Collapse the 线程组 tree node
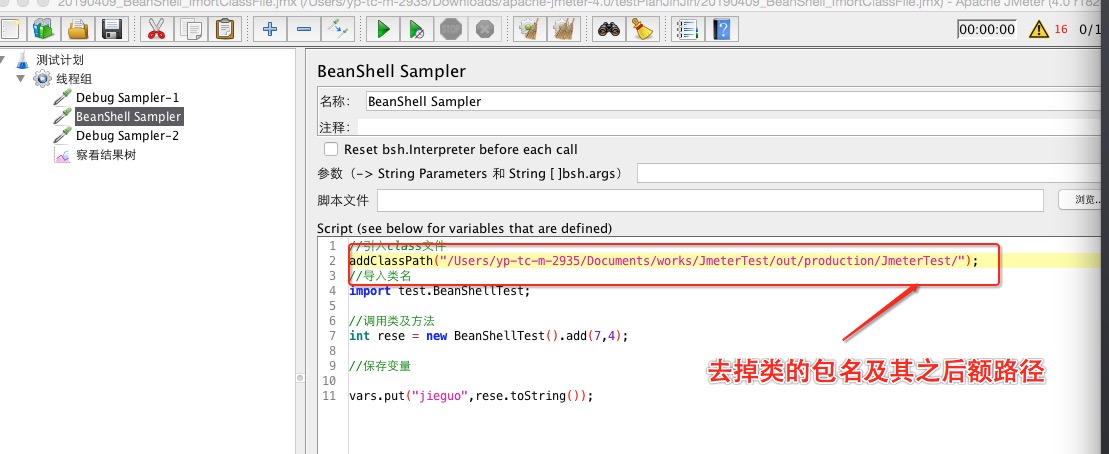 (x=21, y=78)
